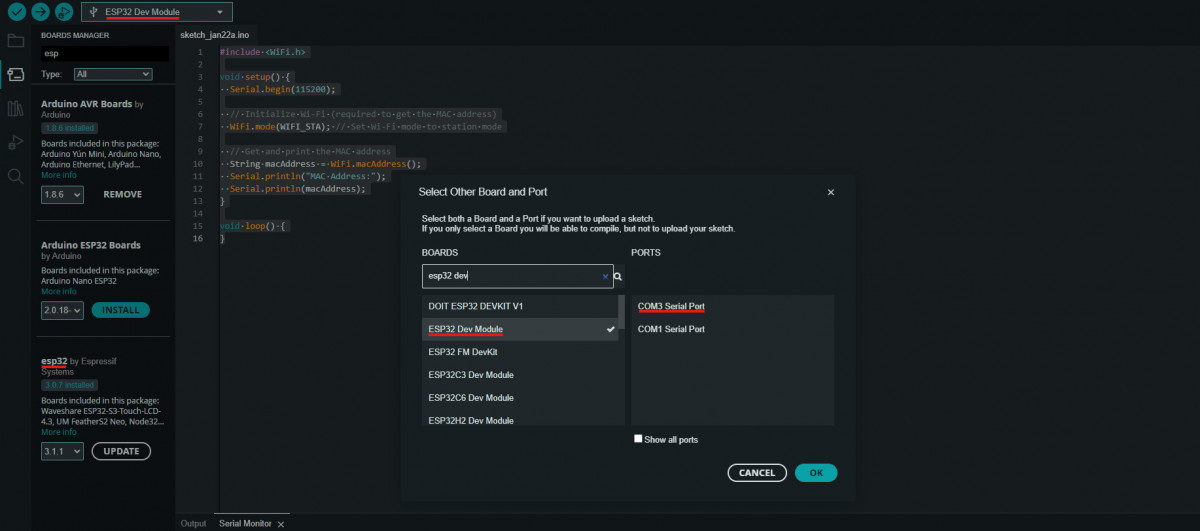Clear the board search text field

point(604,276)
